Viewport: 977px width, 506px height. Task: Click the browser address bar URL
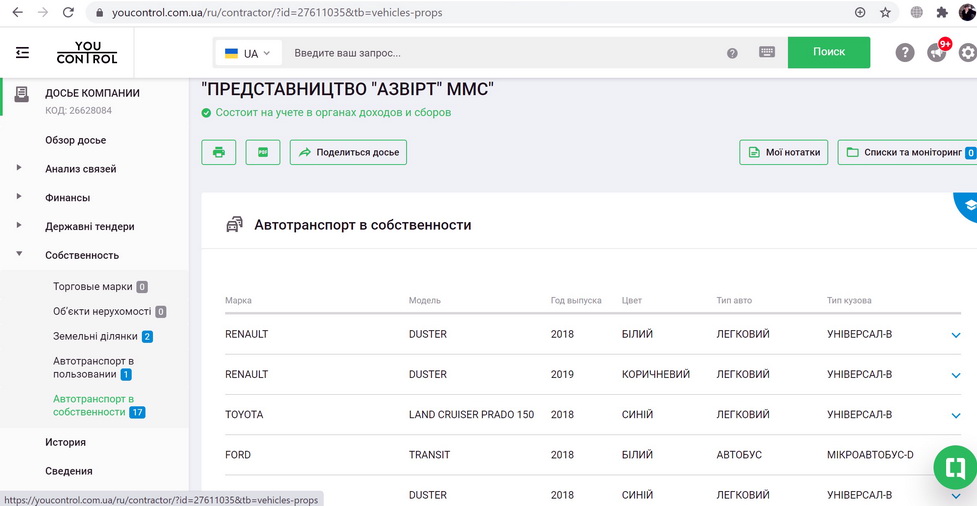(x=277, y=12)
